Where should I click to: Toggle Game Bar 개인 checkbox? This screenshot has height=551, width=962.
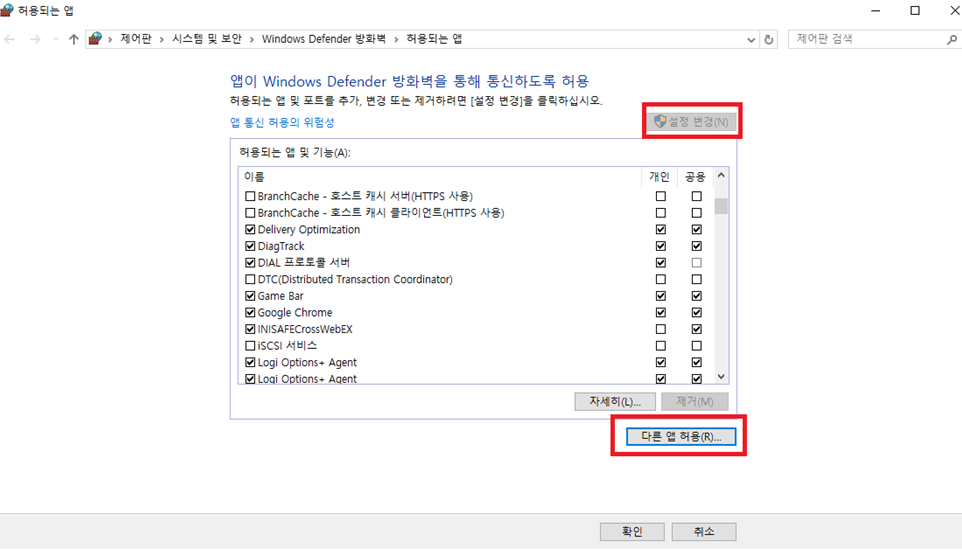pos(661,296)
